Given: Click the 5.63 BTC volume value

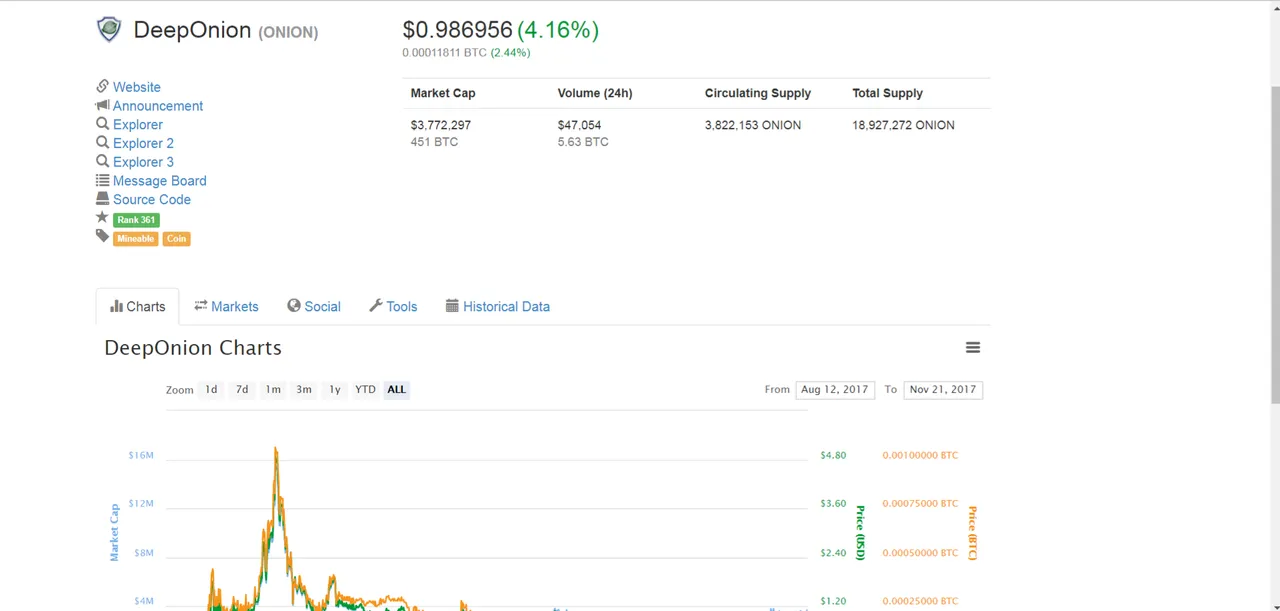Looking at the screenshot, I should 583,142.
